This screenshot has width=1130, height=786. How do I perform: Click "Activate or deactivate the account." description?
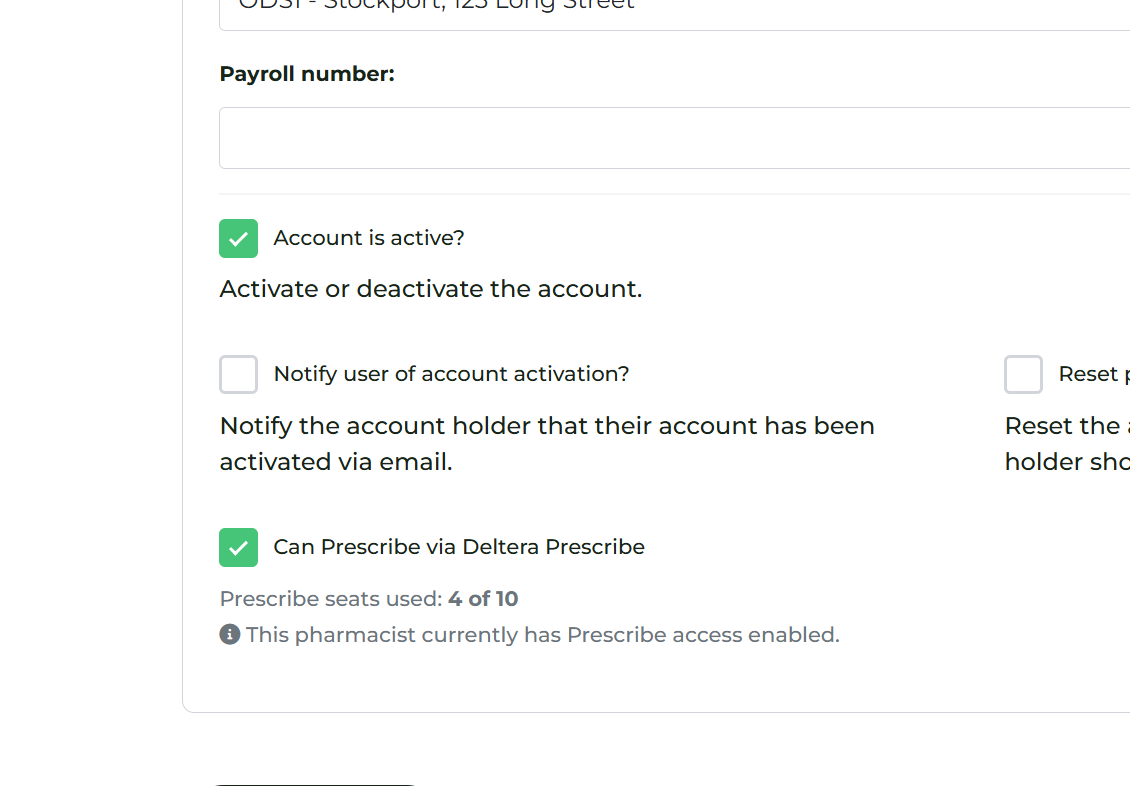point(431,289)
